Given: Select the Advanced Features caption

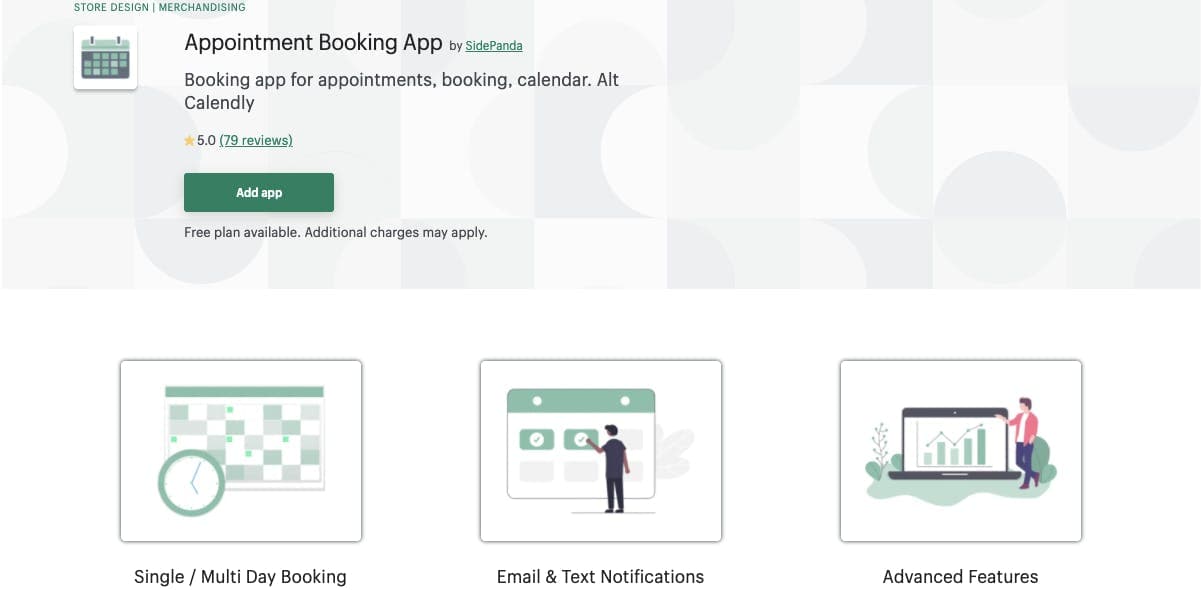Looking at the screenshot, I should [960, 576].
